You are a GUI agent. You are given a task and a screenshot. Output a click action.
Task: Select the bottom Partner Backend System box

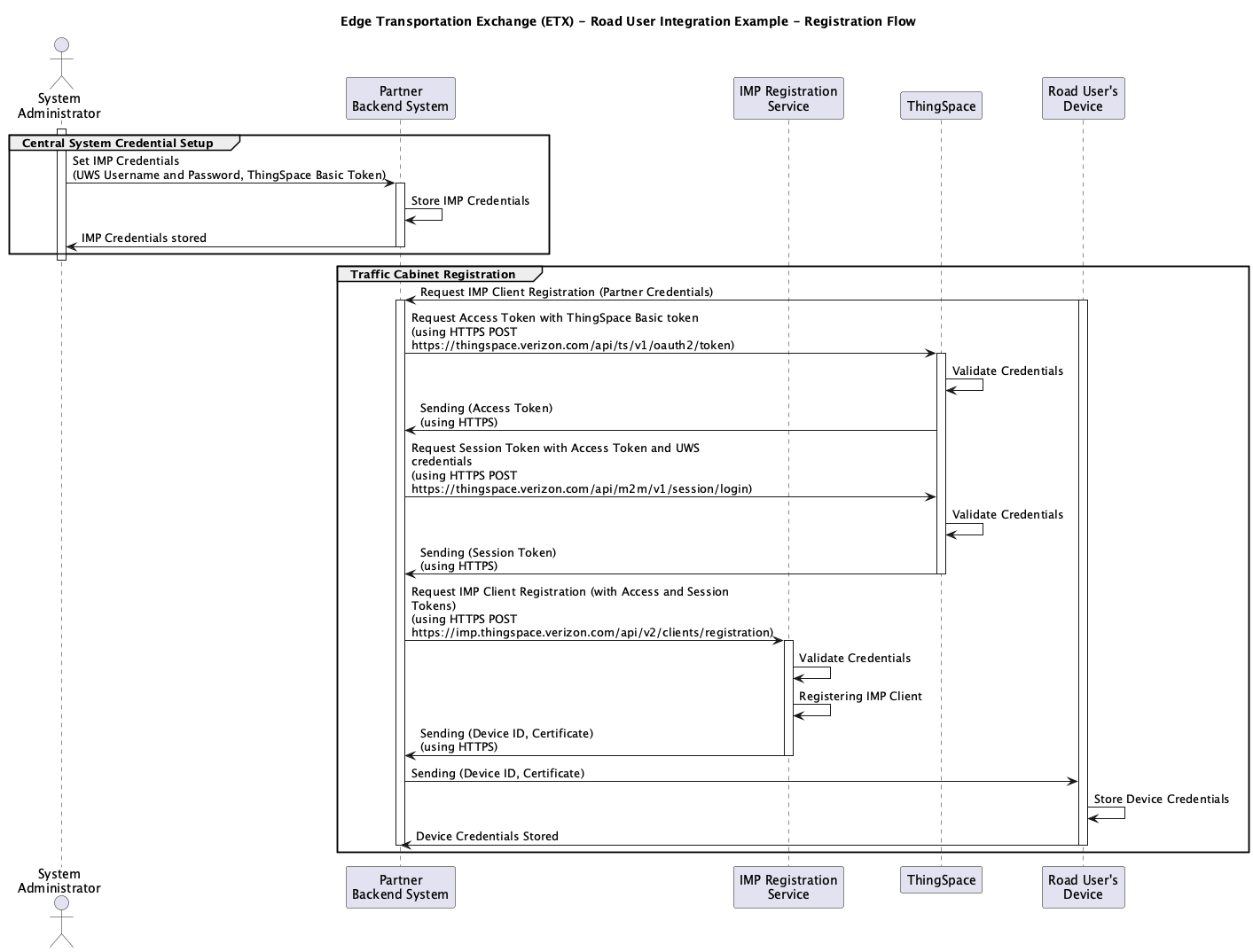401,887
